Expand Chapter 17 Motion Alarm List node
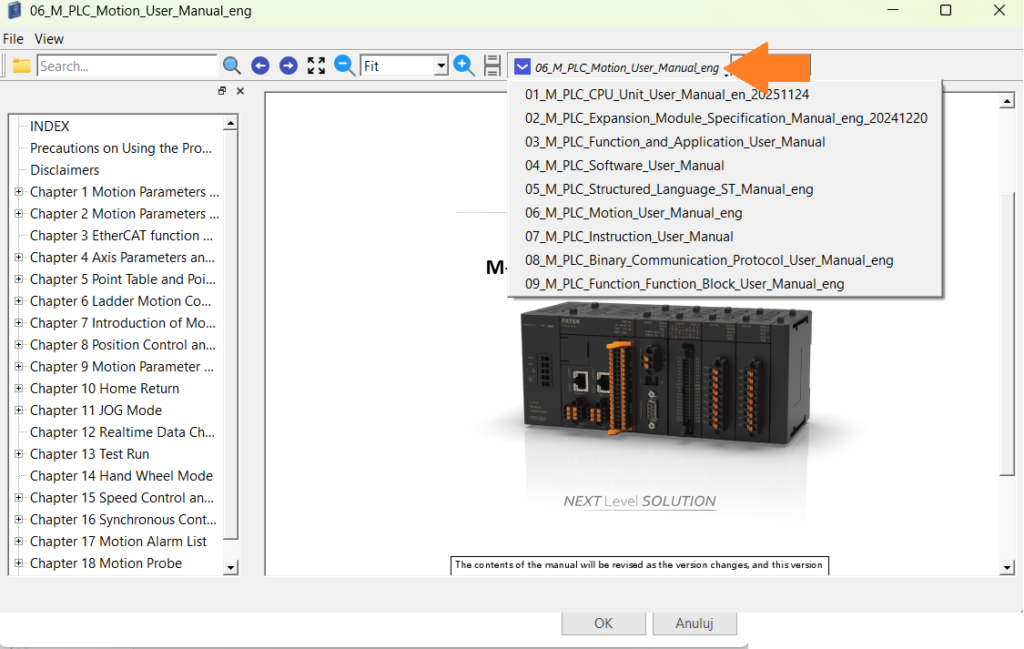This screenshot has width=1024, height=649. (19, 541)
